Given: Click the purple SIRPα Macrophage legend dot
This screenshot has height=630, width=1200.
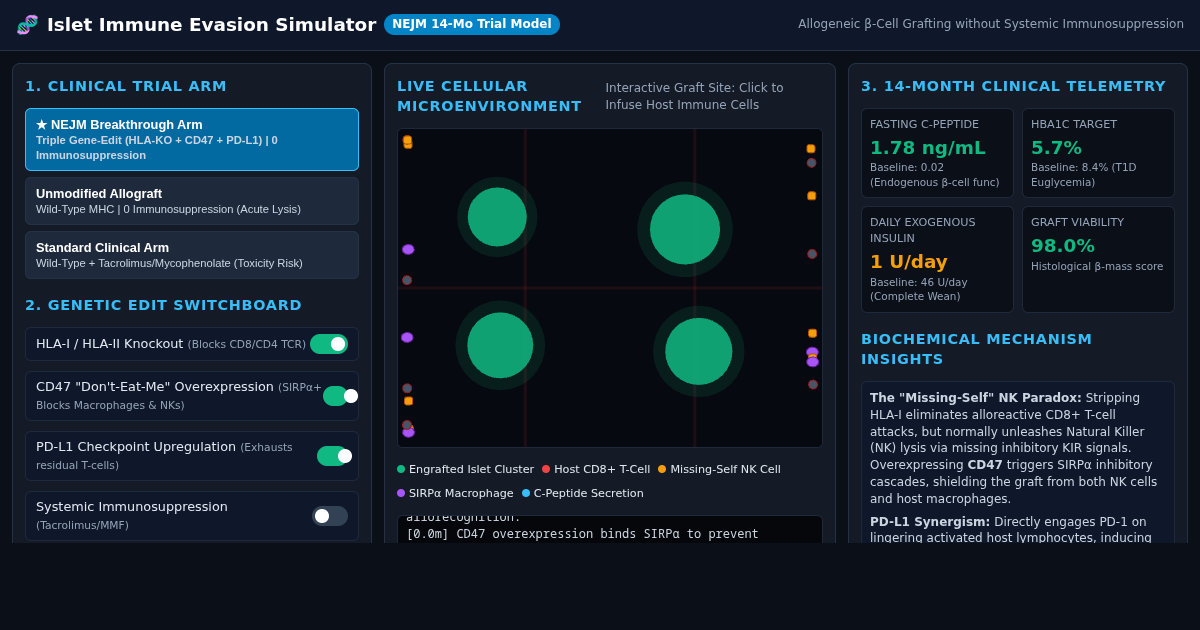Looking at the screenshot, I should (401, 493).
